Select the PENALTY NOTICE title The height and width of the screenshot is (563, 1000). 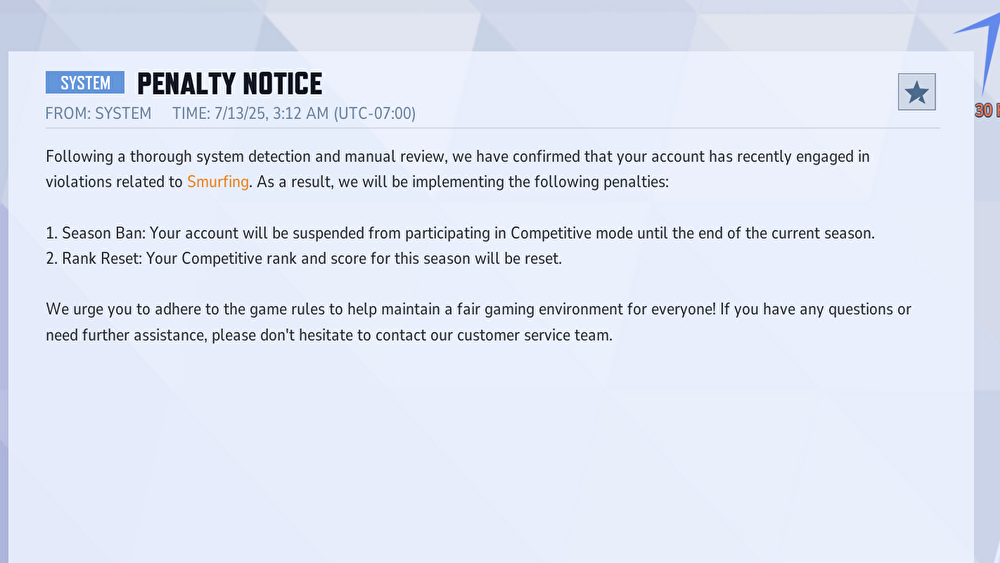tap(230, 84)
